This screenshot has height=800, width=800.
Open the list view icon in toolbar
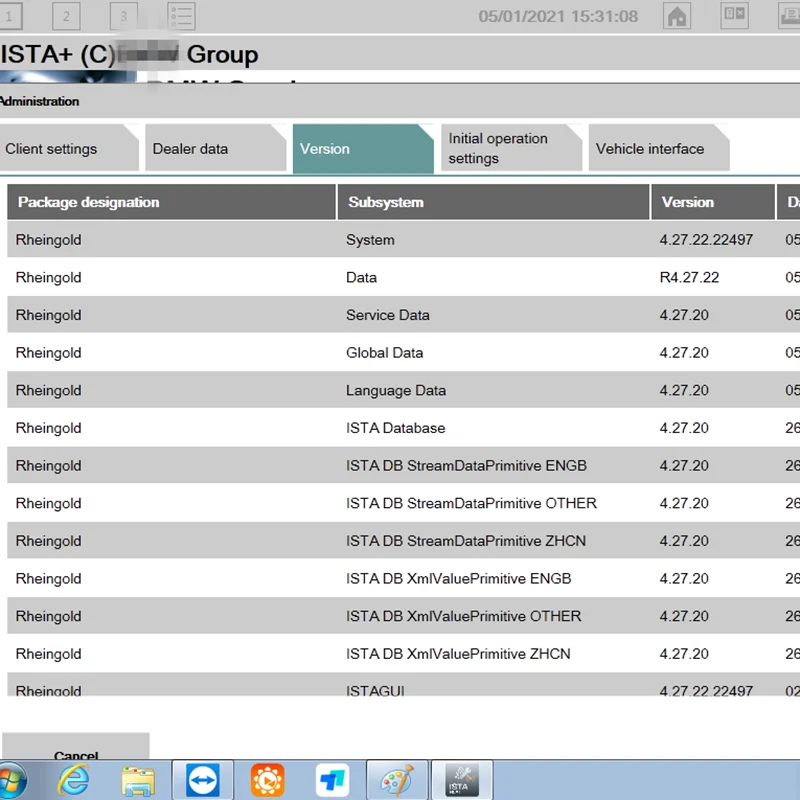(x=181, y=16)
